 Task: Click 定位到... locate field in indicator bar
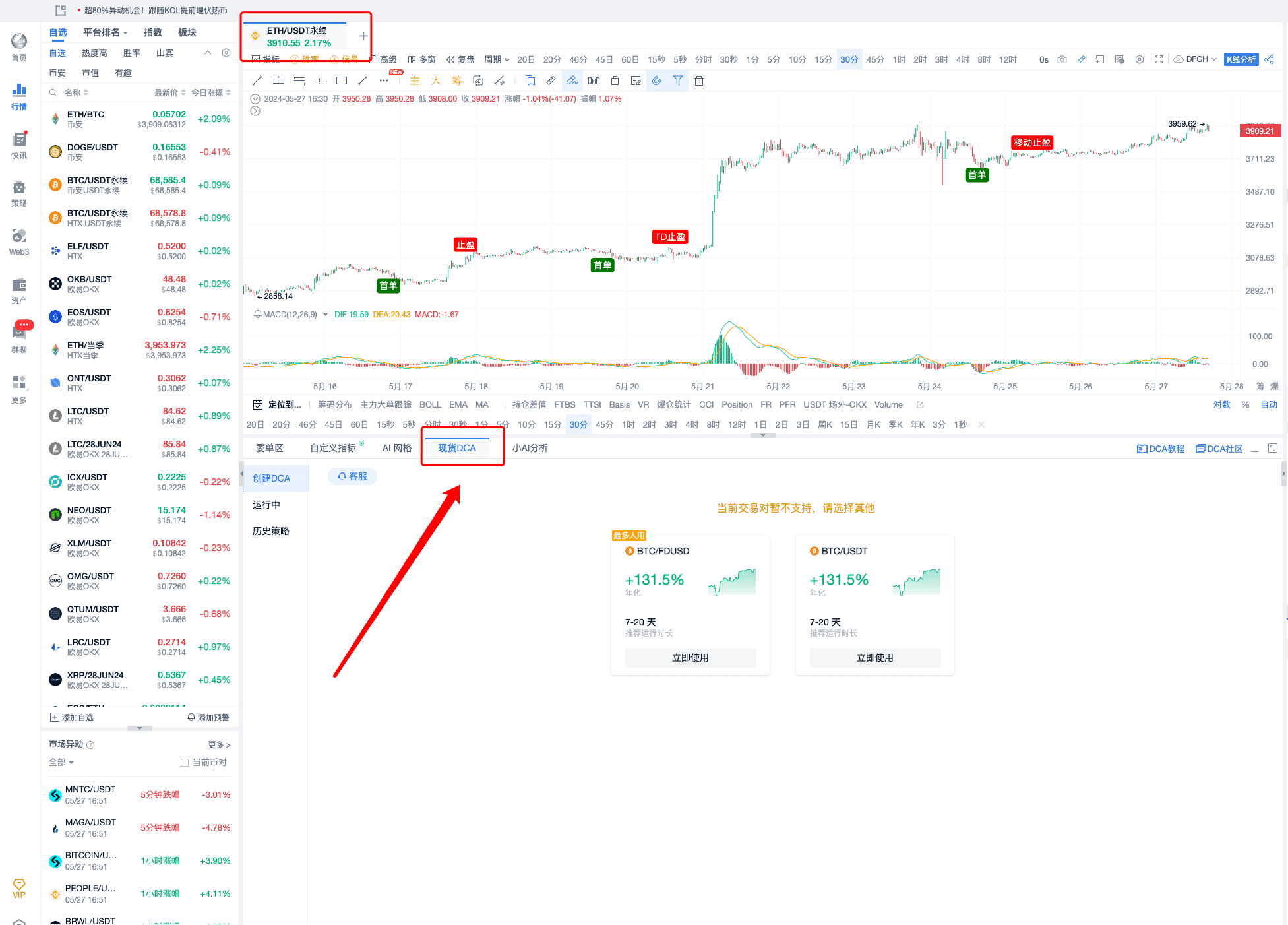pyautogui.click(x=278, y=404)
